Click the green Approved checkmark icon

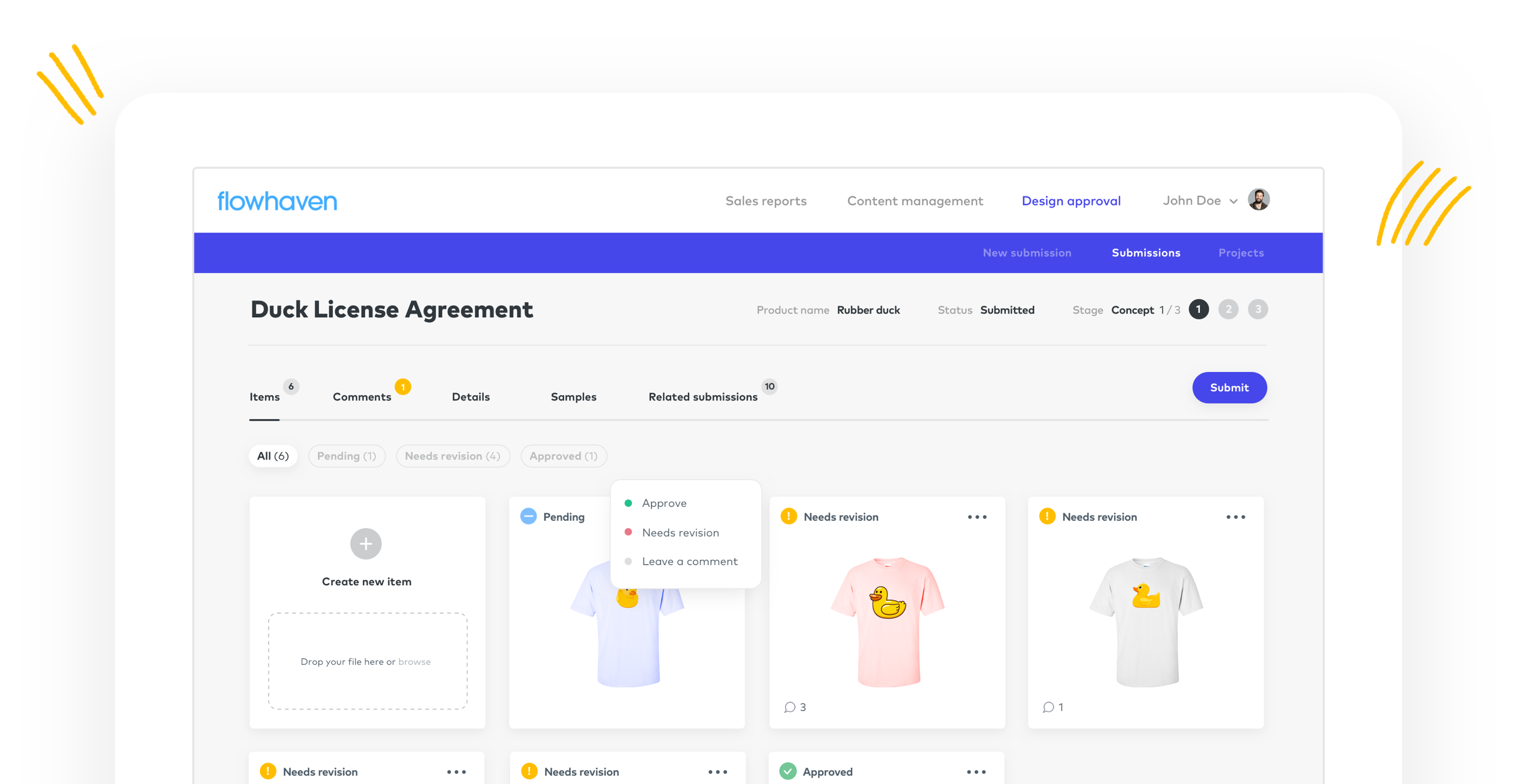tap(788, 771)
